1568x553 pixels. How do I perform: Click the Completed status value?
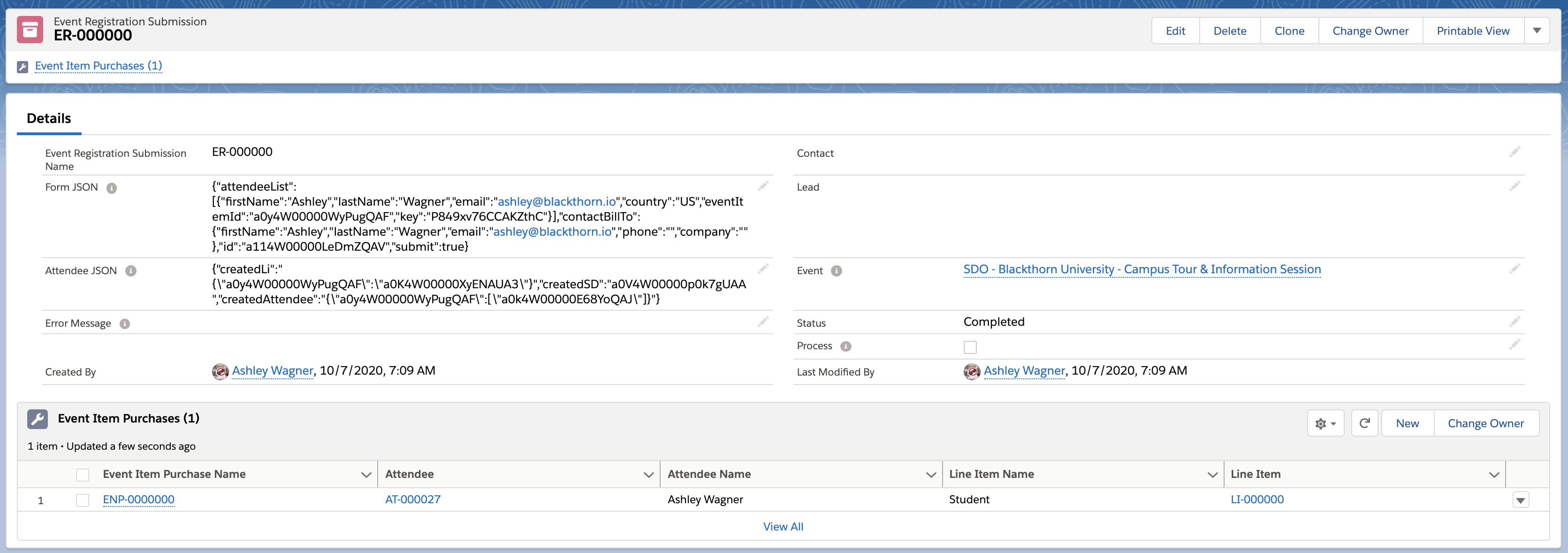coord(994,322)
